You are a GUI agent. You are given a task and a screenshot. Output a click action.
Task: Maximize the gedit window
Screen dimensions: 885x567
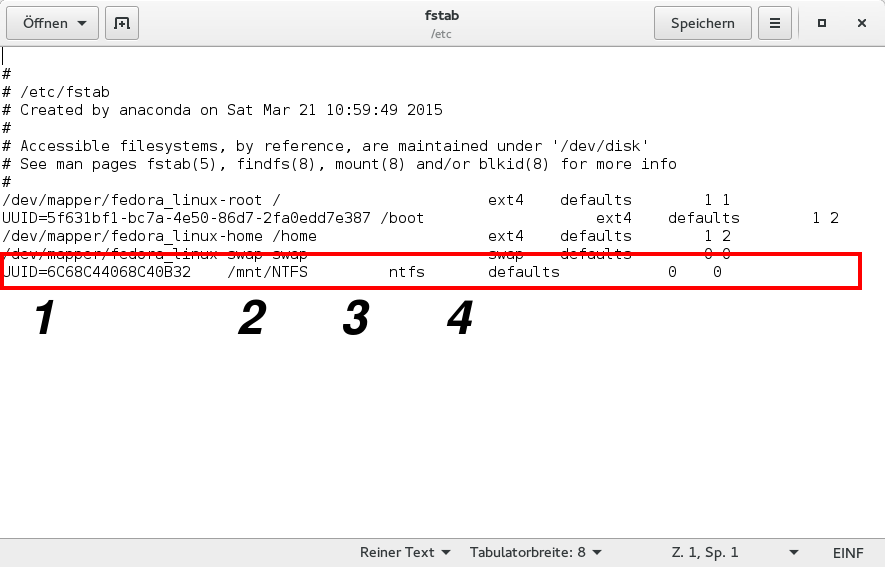pos(822,23)
